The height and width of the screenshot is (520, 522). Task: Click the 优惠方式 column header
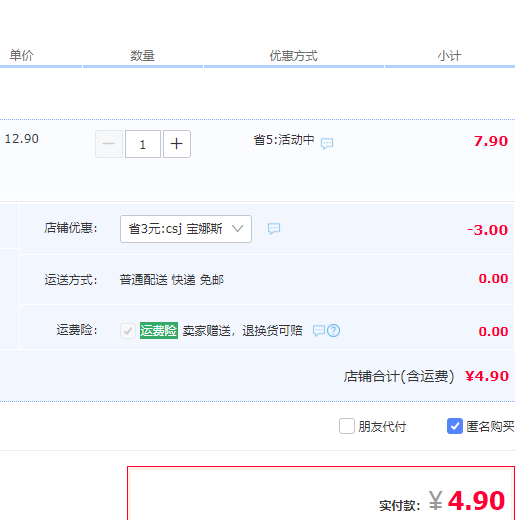(x=293, y=56)
